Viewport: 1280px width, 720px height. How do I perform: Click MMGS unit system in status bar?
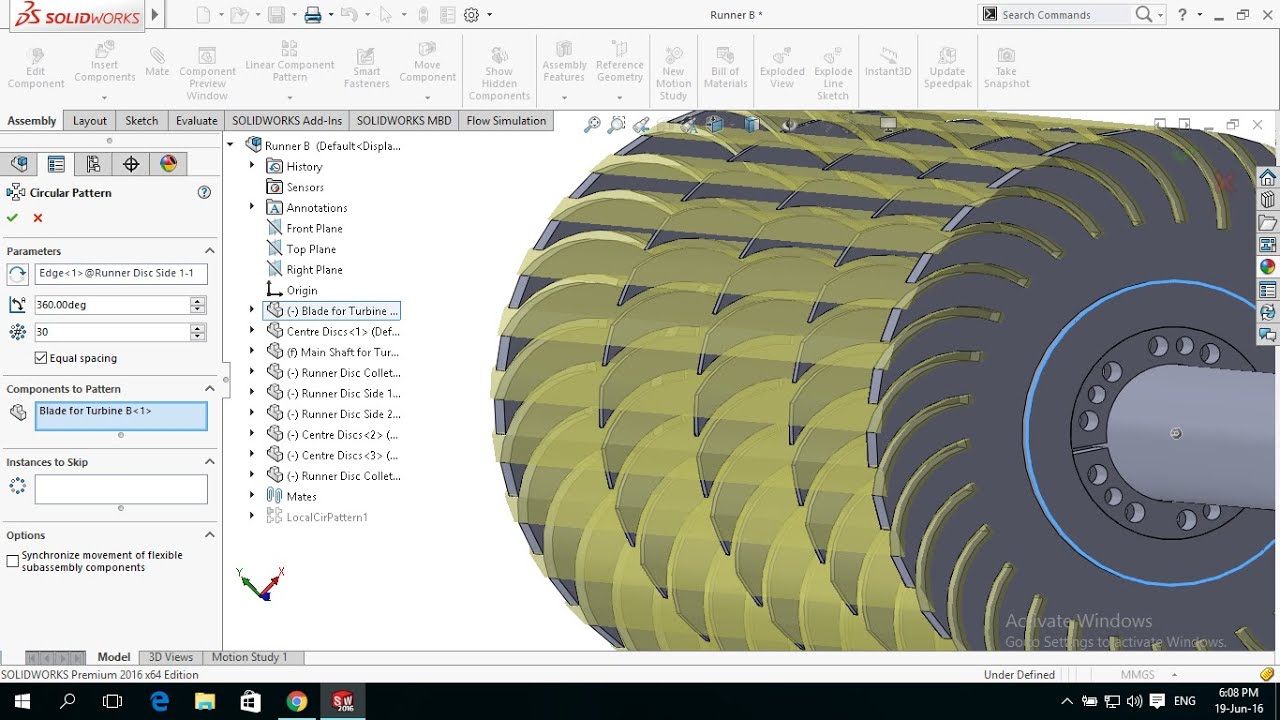[1138, 675]
